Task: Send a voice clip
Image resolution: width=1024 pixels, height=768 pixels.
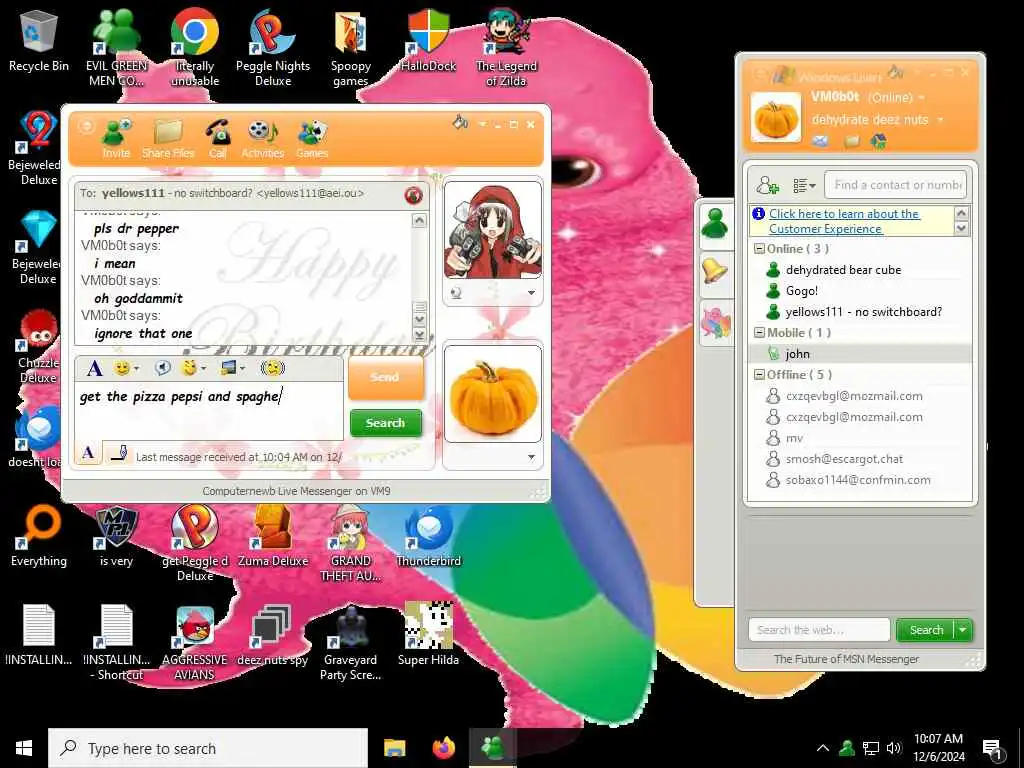Action: [163, 368]
